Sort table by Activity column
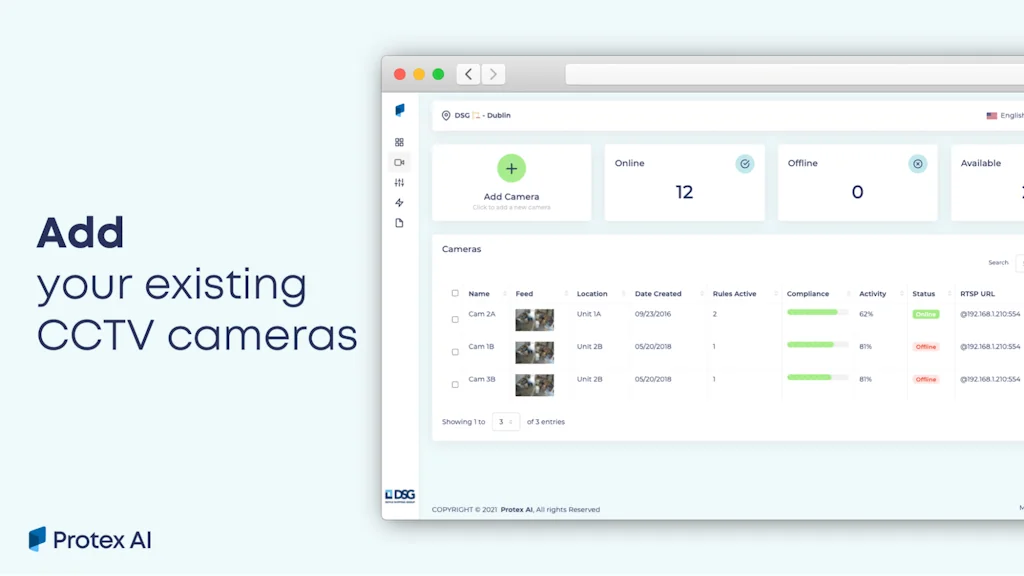Viewport: 1024px width, 576px height. (872, 294)
